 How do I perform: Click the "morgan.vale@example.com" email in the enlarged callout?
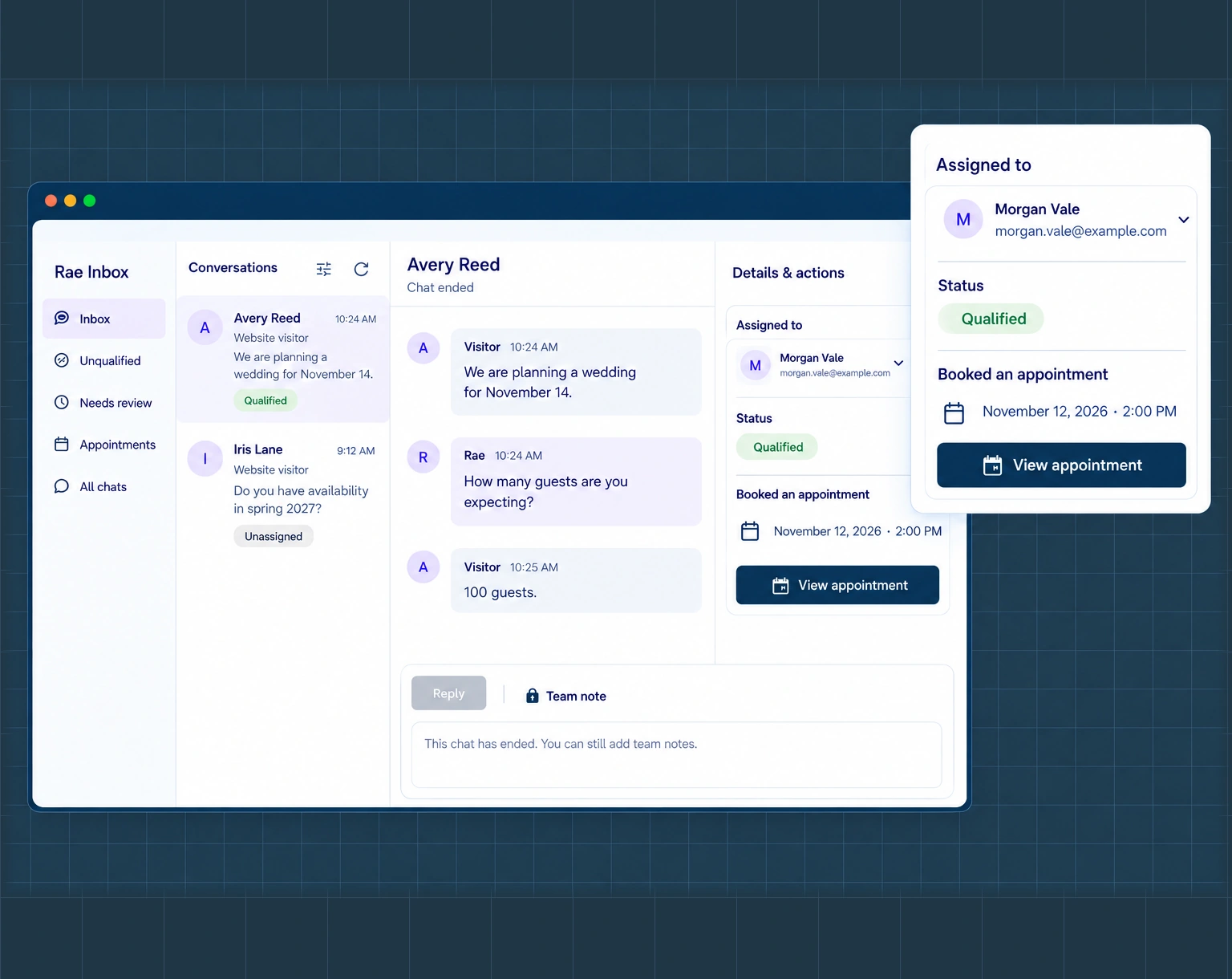[x=1080, y=231]
